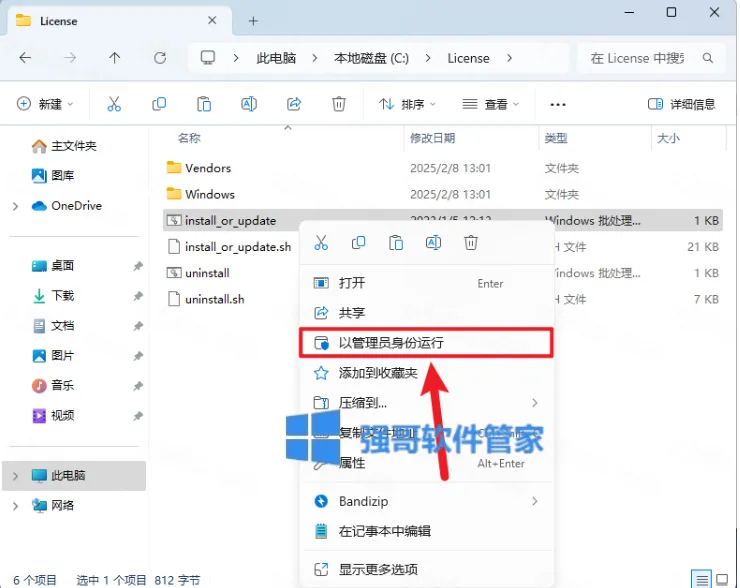Refresh the License folder view

(160, 58)
